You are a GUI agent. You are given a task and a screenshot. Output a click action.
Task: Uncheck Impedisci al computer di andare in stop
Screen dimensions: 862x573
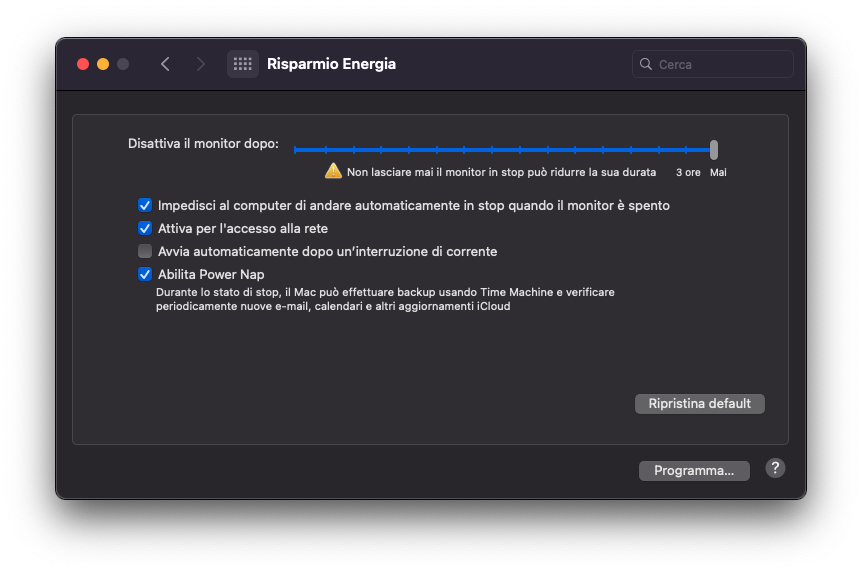(x=145, y=205)
